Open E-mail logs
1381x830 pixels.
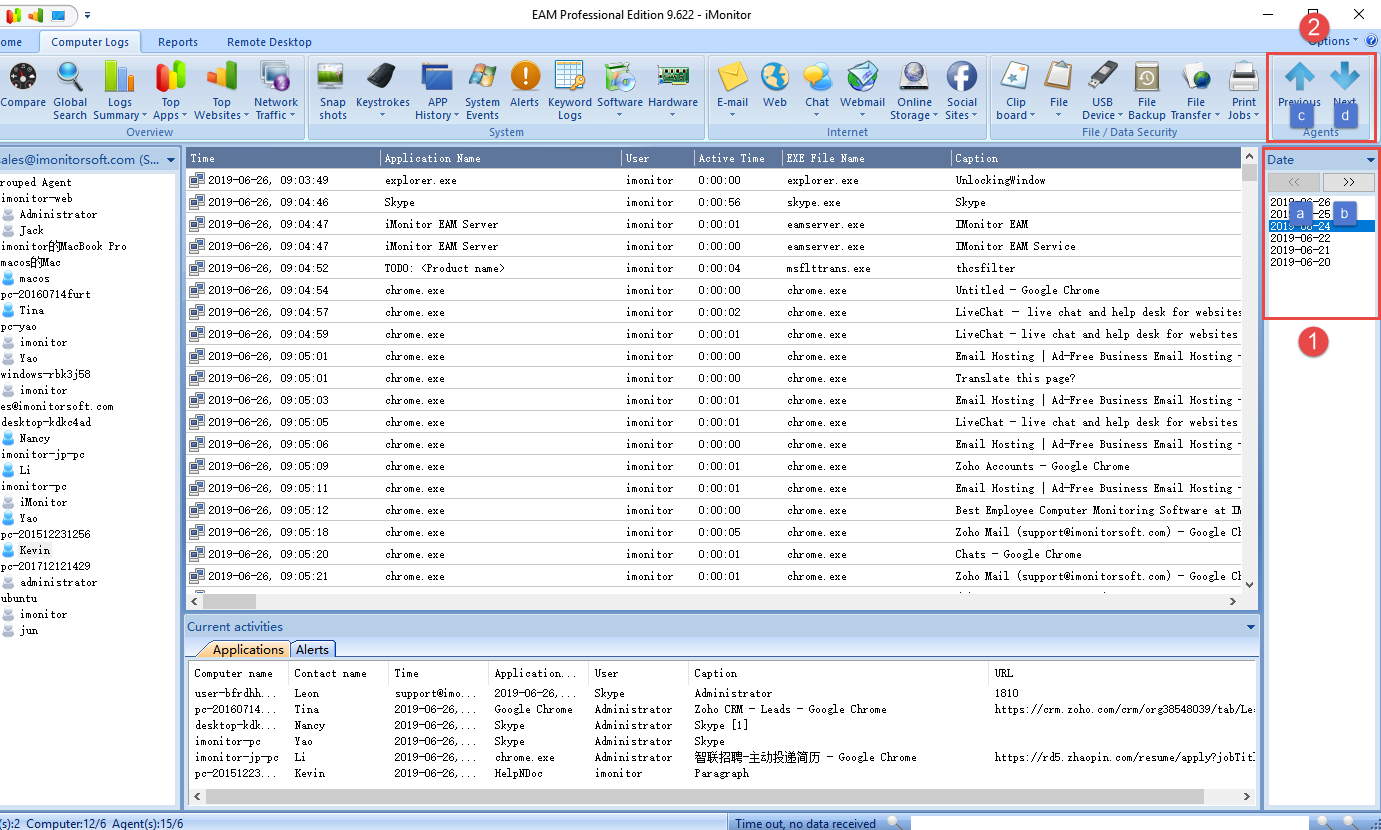coord(732,90)
